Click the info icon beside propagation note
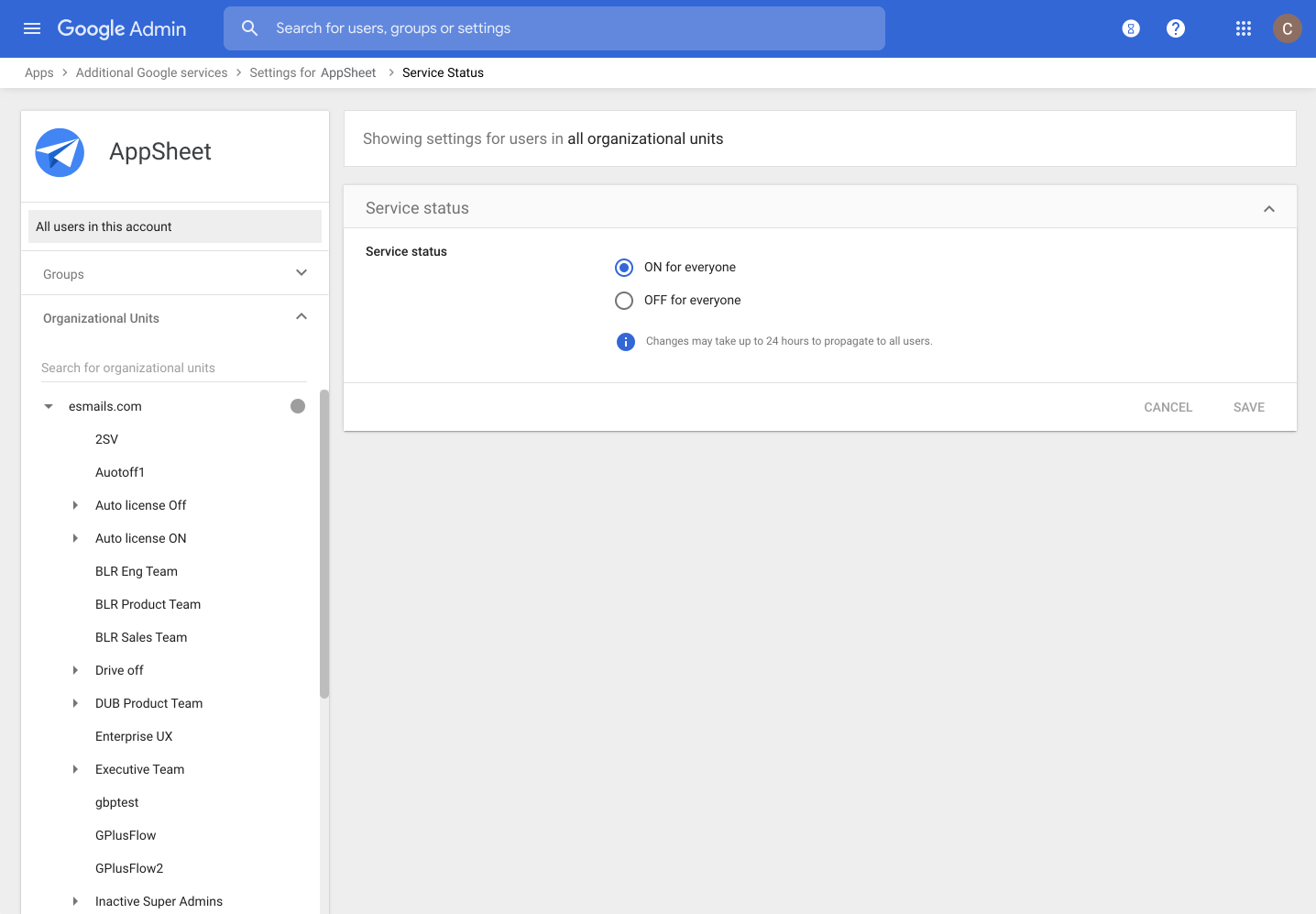This screenshot has height=914, width=1316. click(626, 342)
